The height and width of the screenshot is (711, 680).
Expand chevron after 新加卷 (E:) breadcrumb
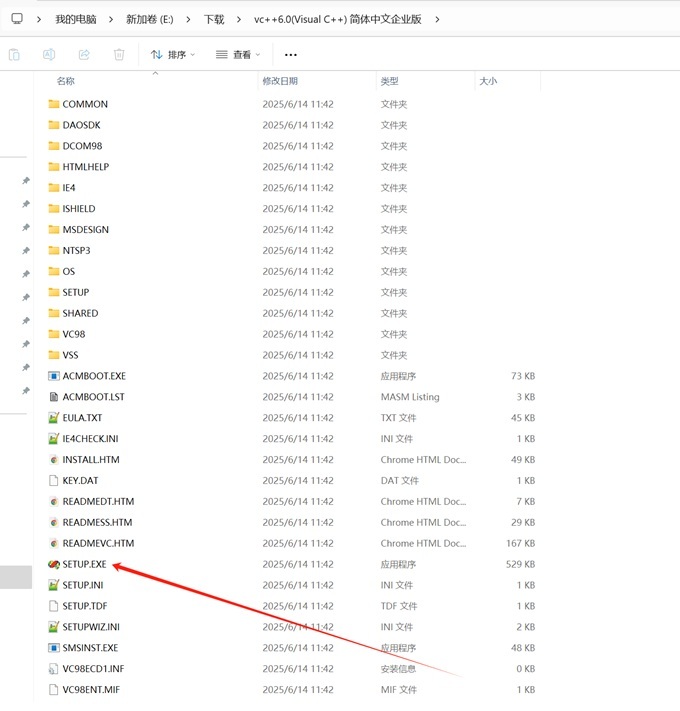(188, 19)
